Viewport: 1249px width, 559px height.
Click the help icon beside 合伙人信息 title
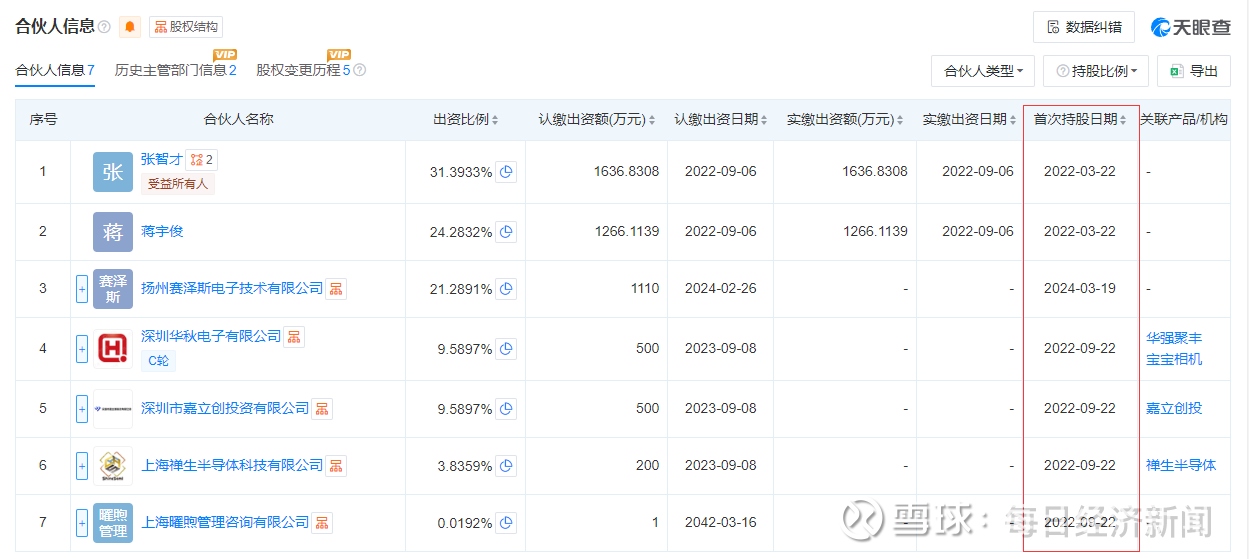point(105,27)
